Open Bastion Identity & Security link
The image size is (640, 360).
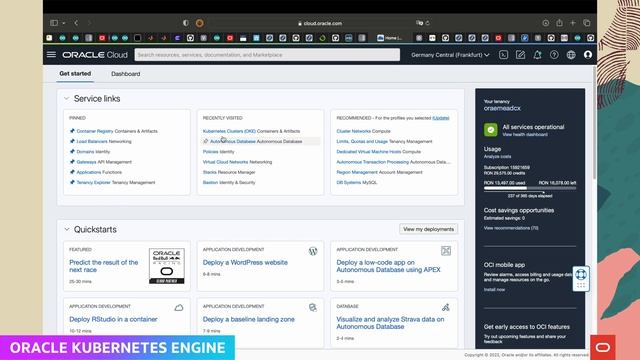[229, 182]
